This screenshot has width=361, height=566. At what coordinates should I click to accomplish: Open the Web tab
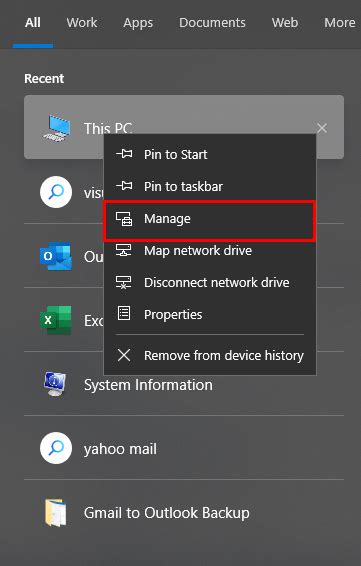(x=285, y=23)
